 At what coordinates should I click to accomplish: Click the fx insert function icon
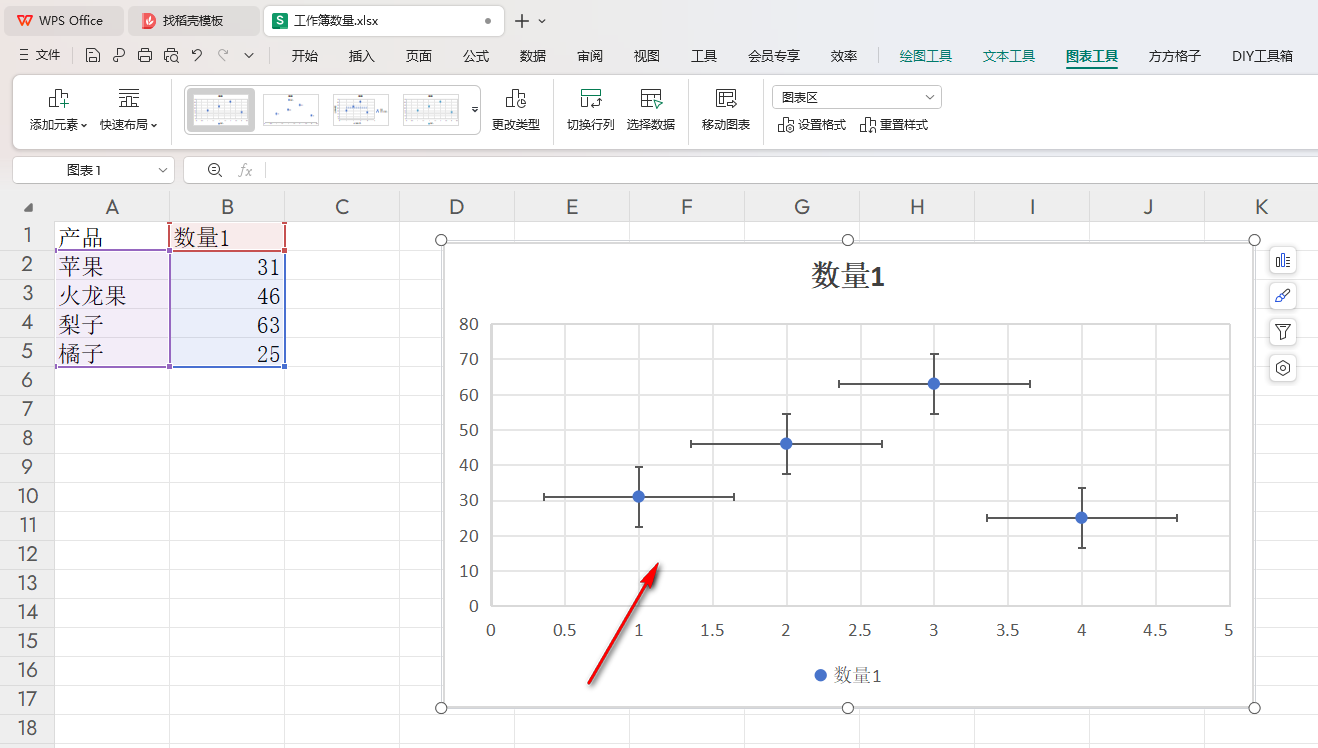point(245,170)
